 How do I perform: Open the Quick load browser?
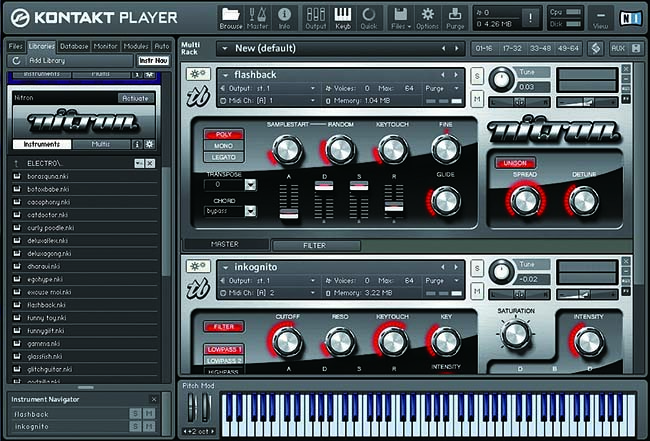(x=369, y=18)
